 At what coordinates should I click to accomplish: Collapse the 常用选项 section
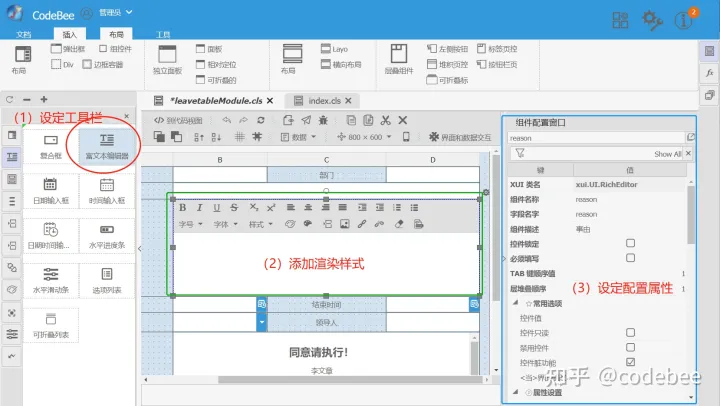click(x=516, y=303)
